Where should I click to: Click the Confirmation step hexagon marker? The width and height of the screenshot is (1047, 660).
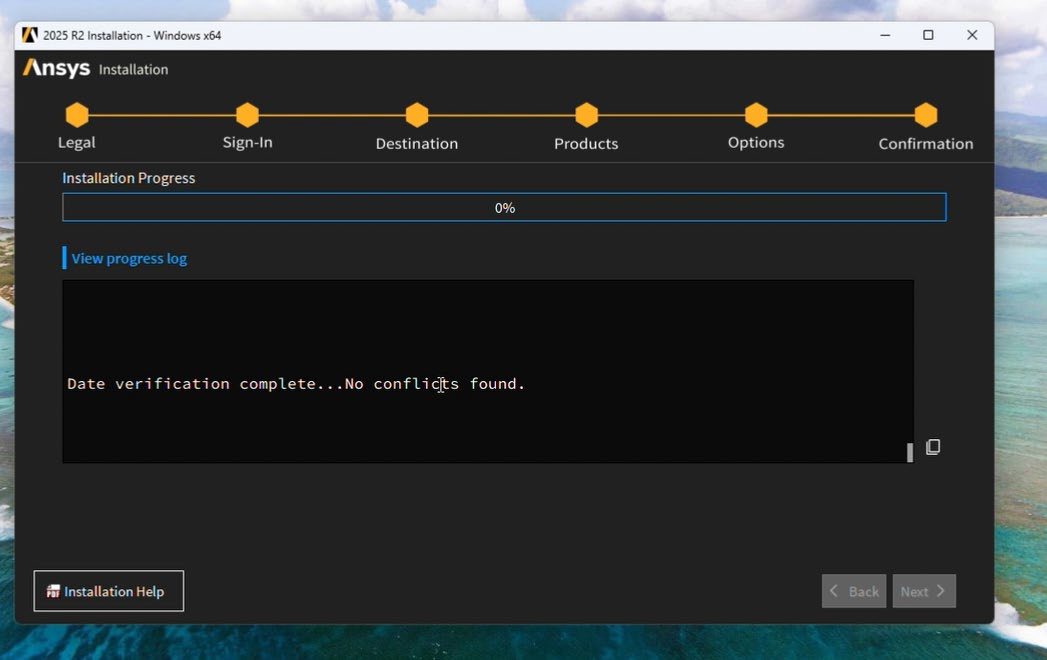[926, 115]
